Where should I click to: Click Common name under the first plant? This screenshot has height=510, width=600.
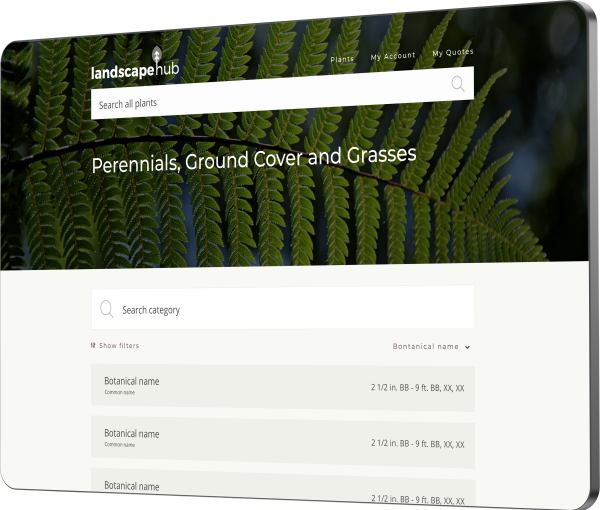[x=119, y=392]
